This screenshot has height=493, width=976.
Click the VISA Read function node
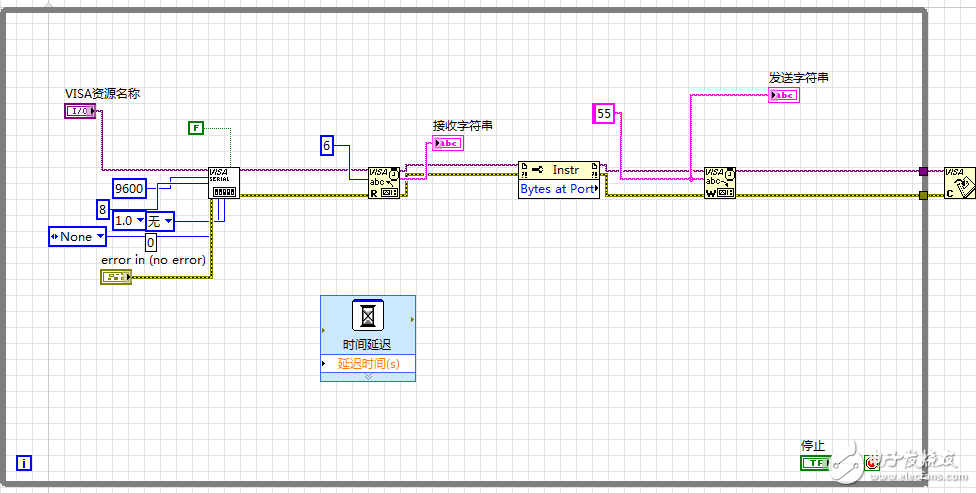383,183
